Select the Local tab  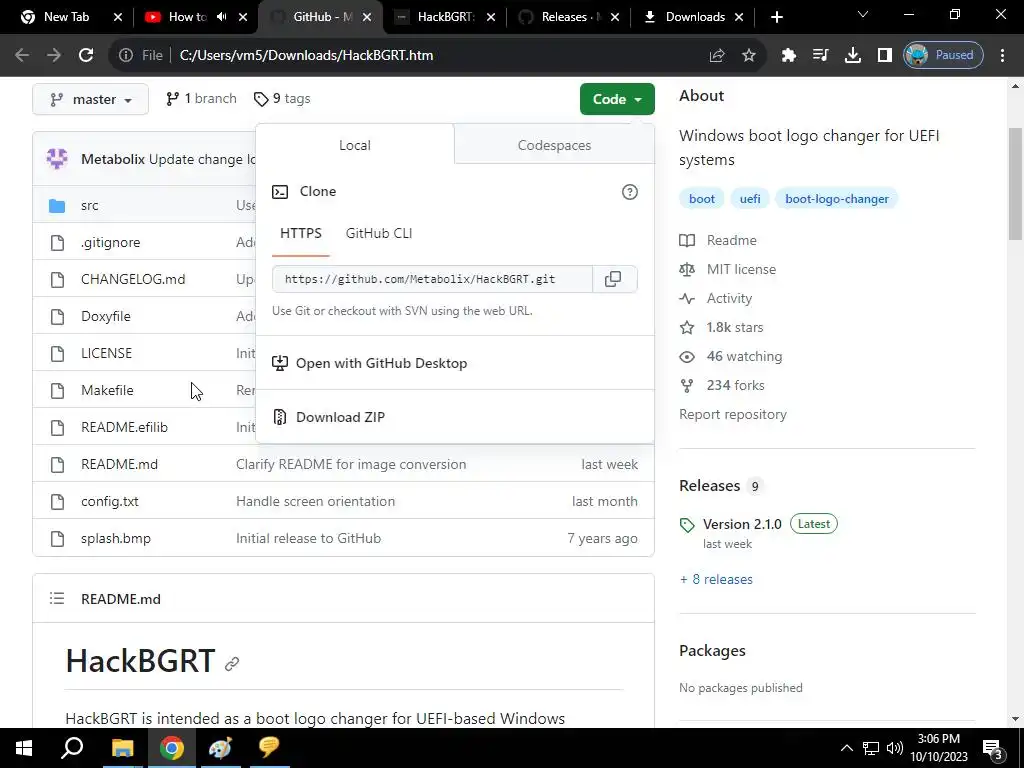pos(355,145)
